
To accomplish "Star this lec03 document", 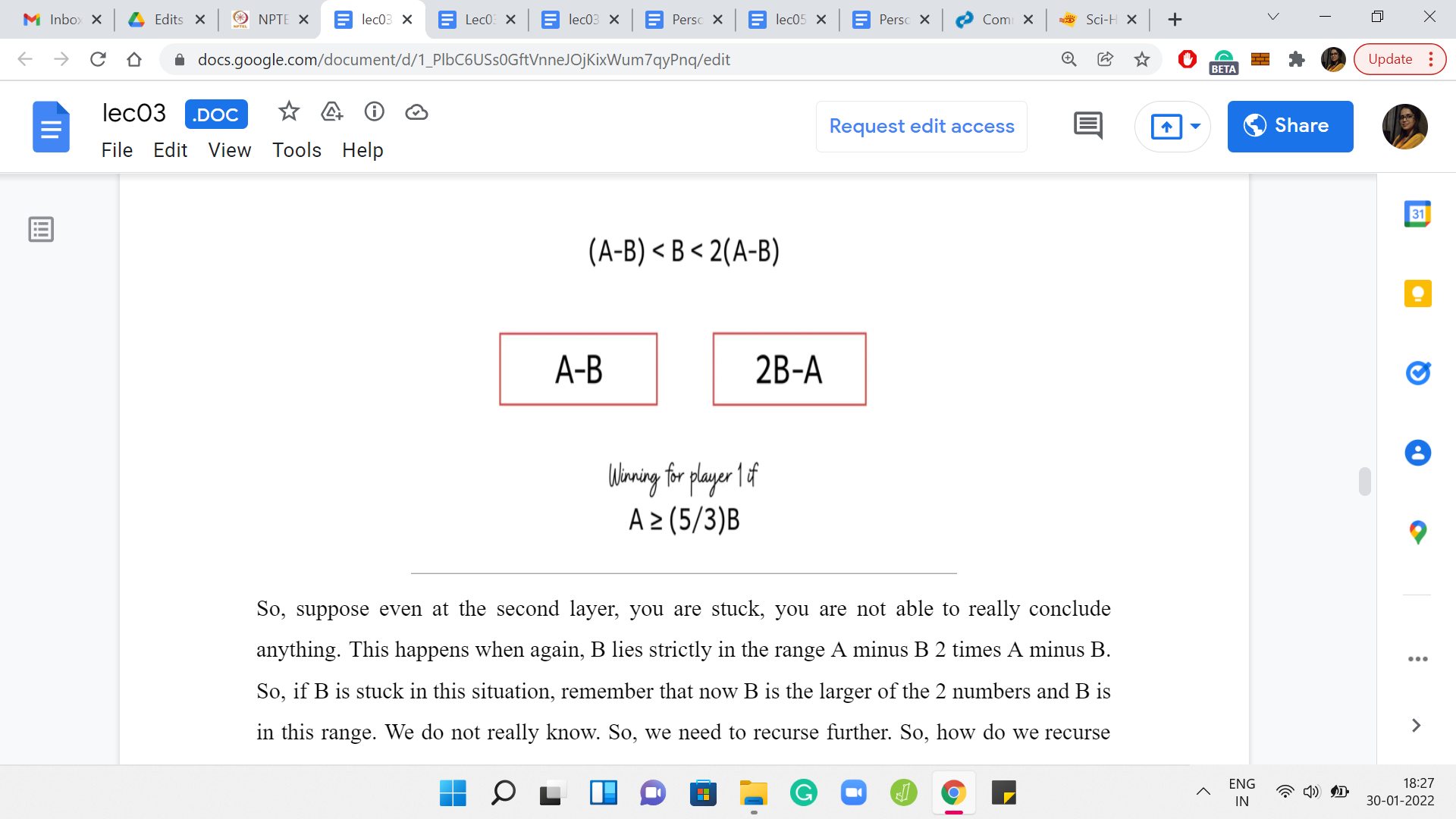I will (x=288, y=112).
